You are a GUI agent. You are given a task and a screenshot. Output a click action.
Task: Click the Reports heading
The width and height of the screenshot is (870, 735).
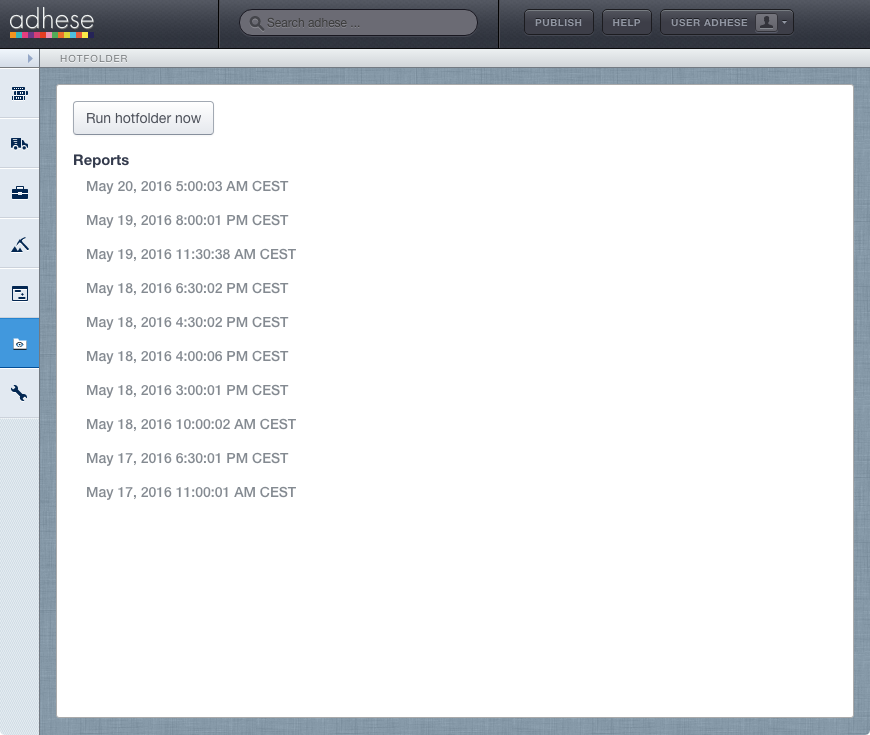pyautogui.click(x=101, y=160)
